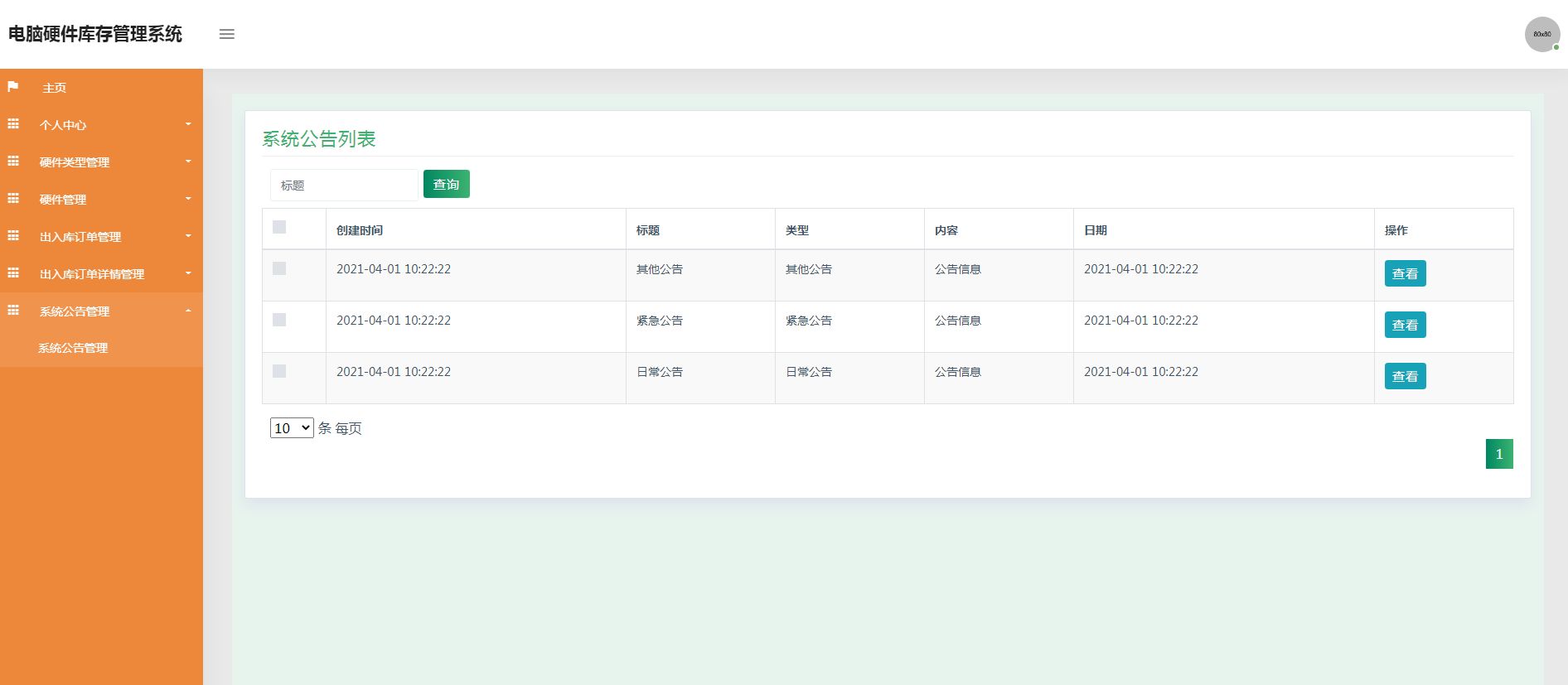1568x685 pixels.
Task: Toggle sidebar with the hamburger menu icon
Action: point(226,34)
